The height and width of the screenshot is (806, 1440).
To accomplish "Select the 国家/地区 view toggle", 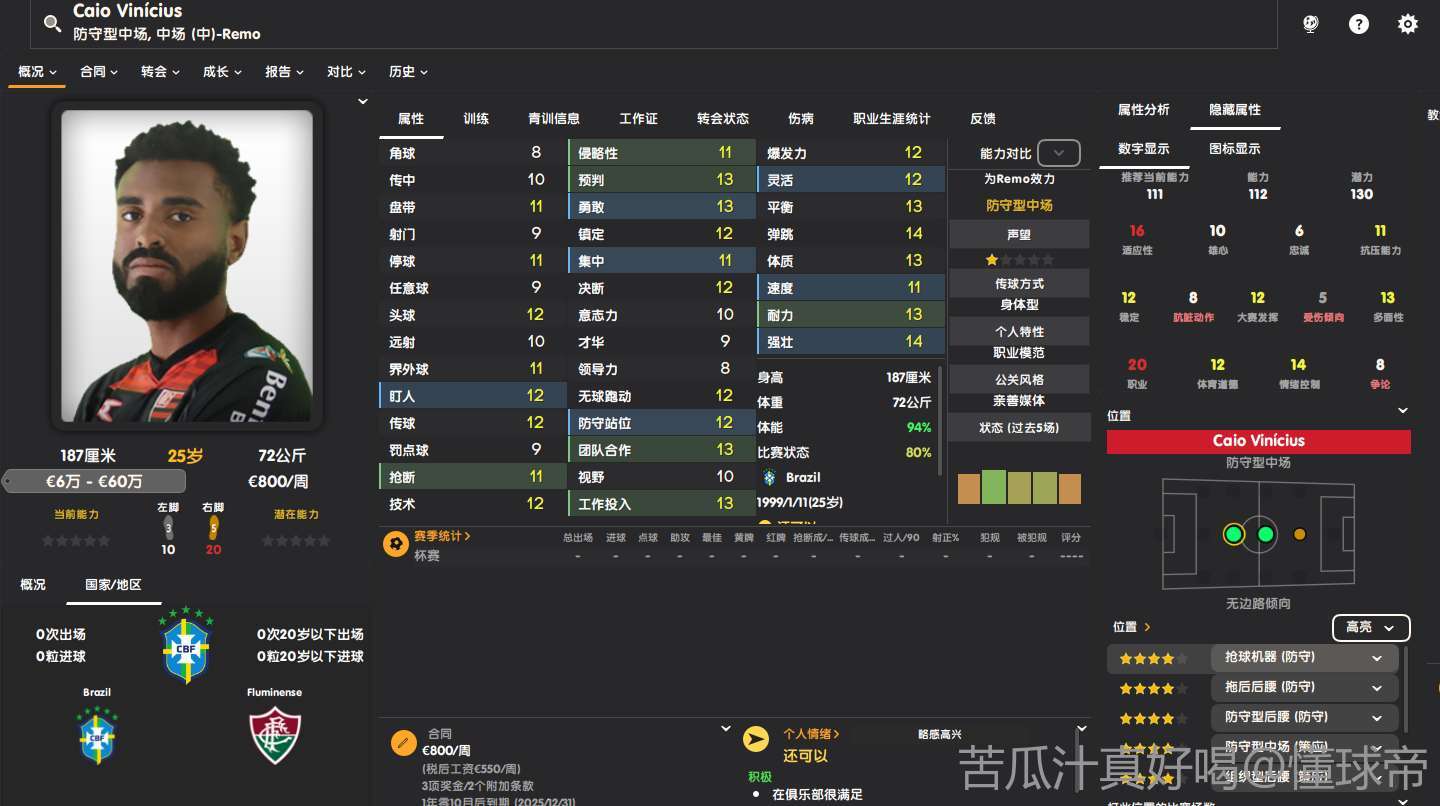I will point(113,584).
